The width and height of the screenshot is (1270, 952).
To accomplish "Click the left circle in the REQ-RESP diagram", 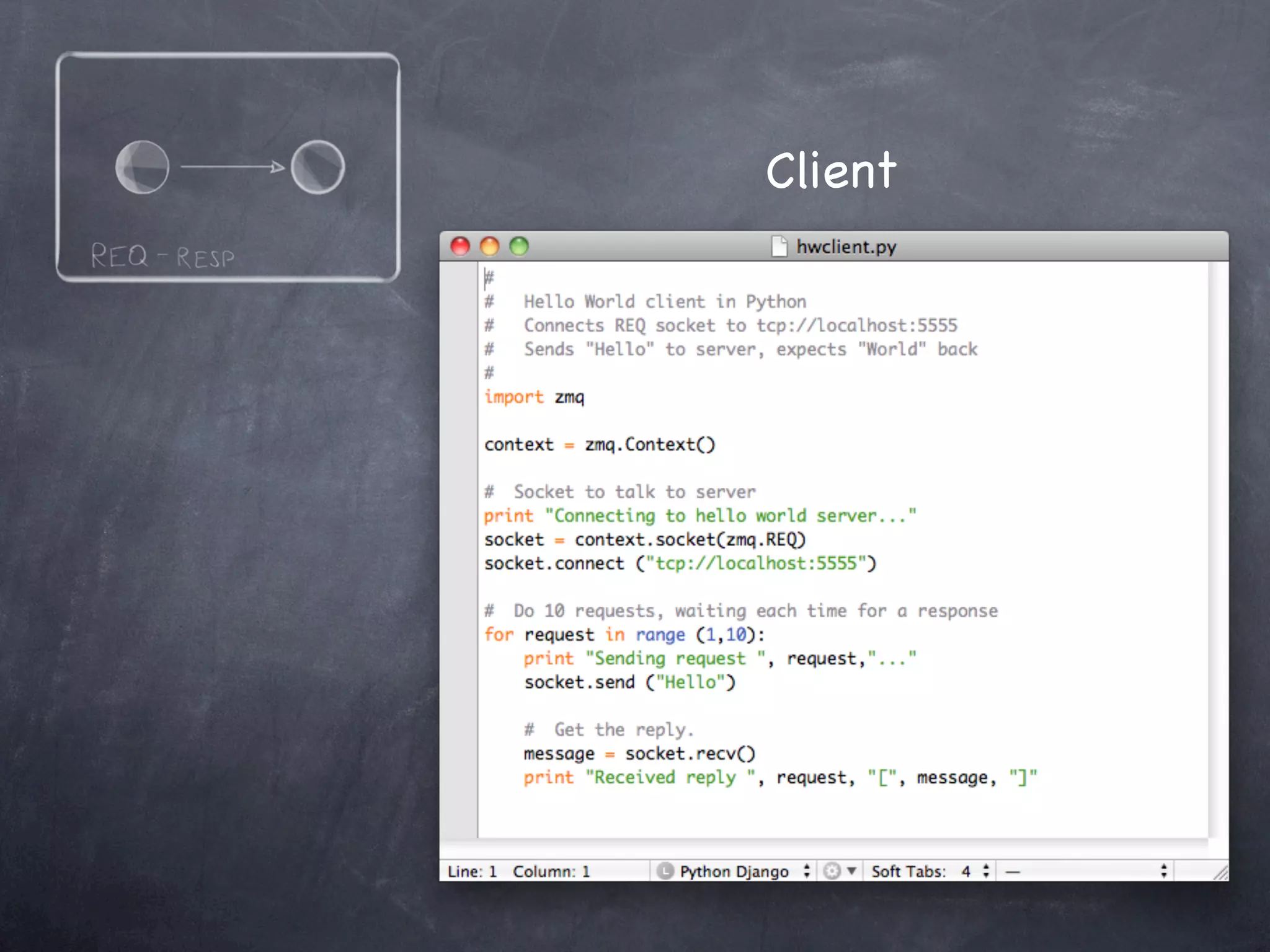I will (x=143, y=167).
